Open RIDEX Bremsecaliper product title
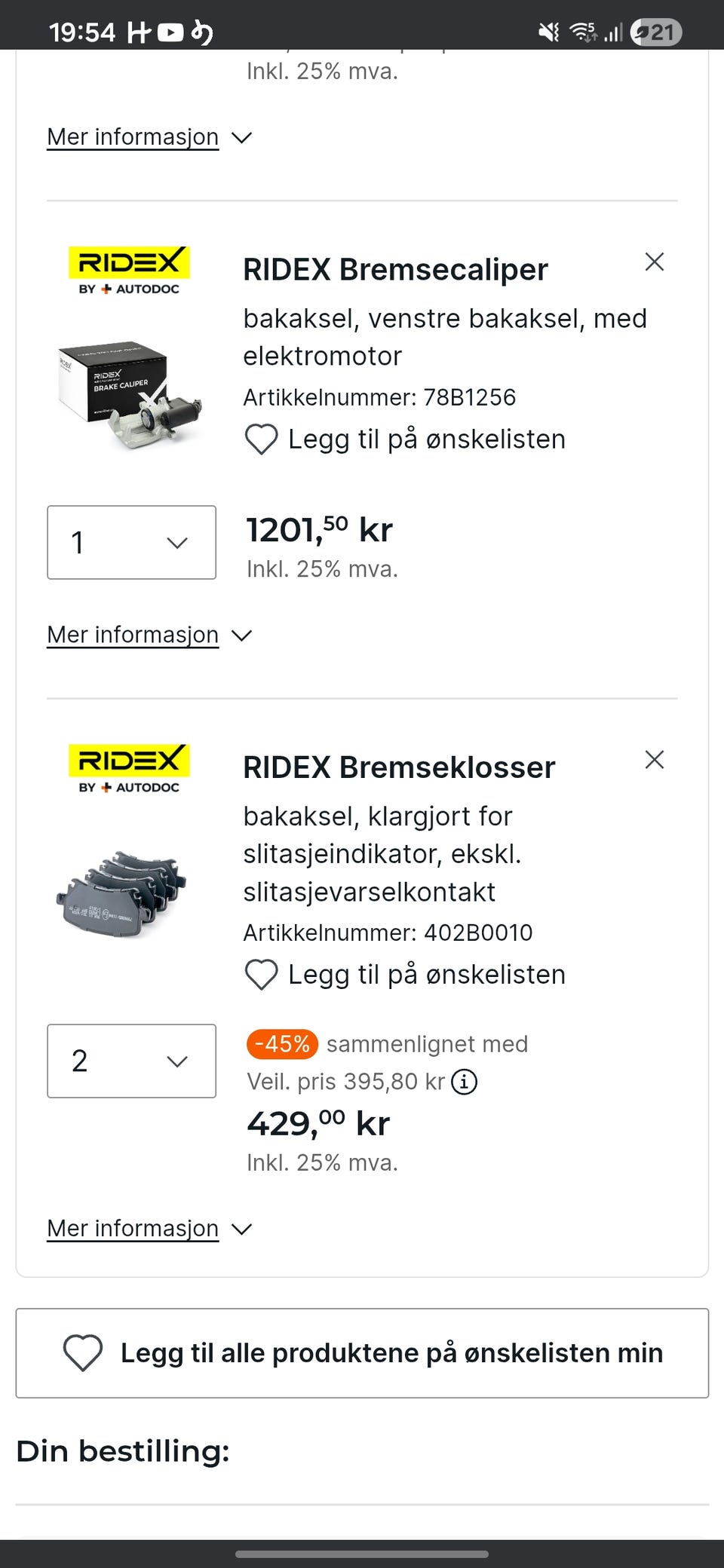This screenshot has height=1568, width=724. [x=395, y=270]
